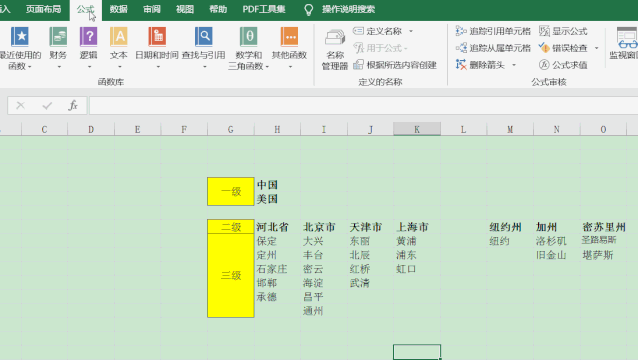The image size is (638, 360).
Task: Open the Name Manager (名称管理器)
Action: click(335, 50)
